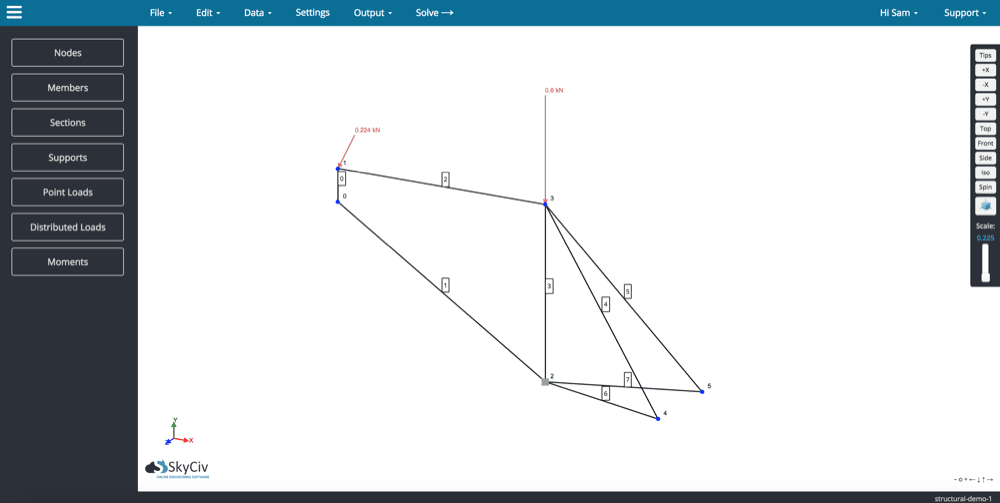
Task: Open the Supports panel
Action: (68, 157)
